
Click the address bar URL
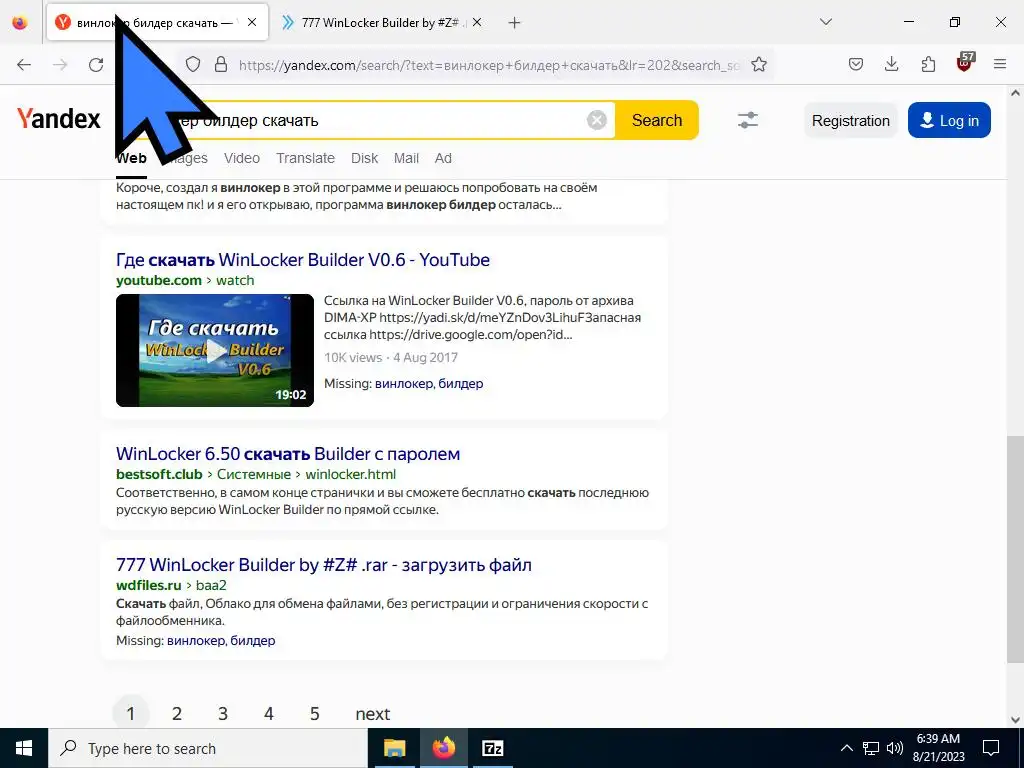489,65
